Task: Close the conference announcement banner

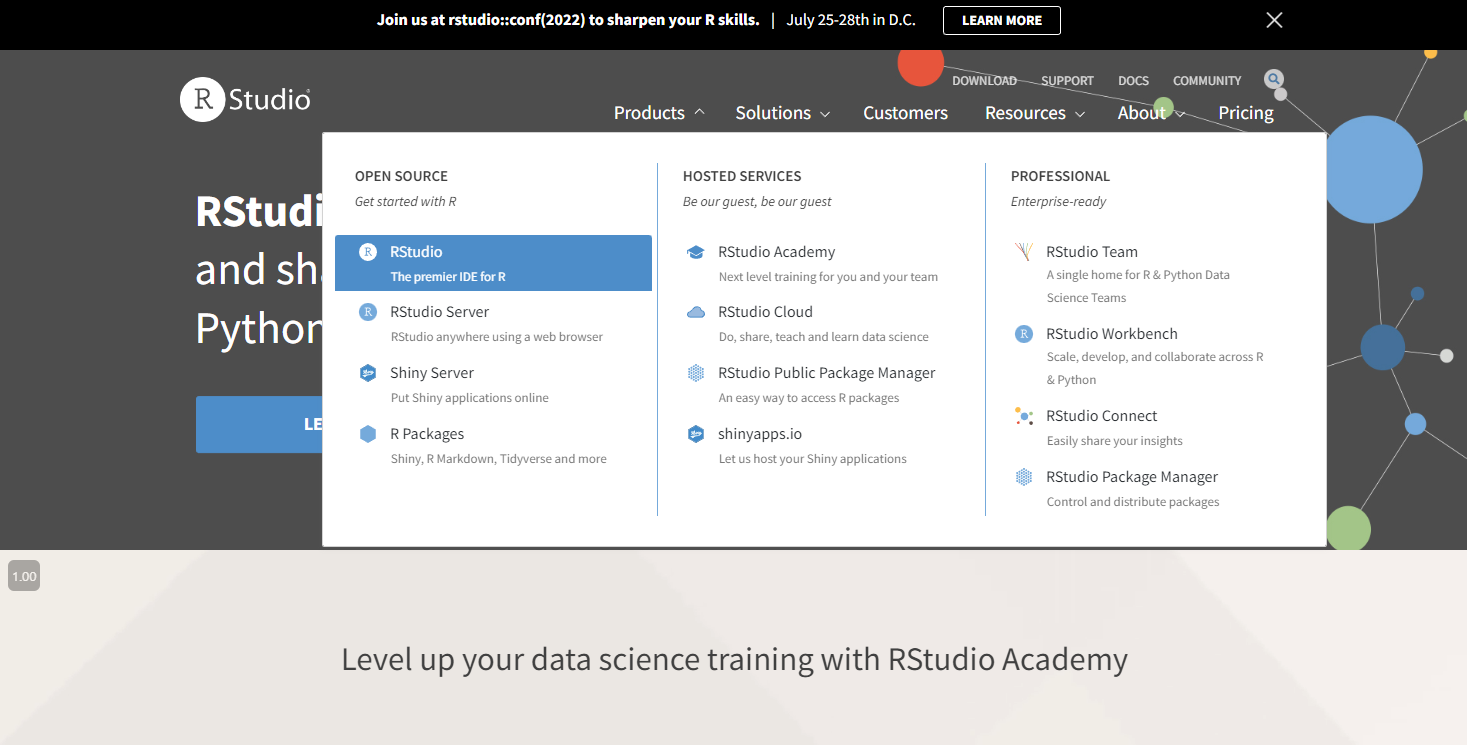Action: point(1274,20)
